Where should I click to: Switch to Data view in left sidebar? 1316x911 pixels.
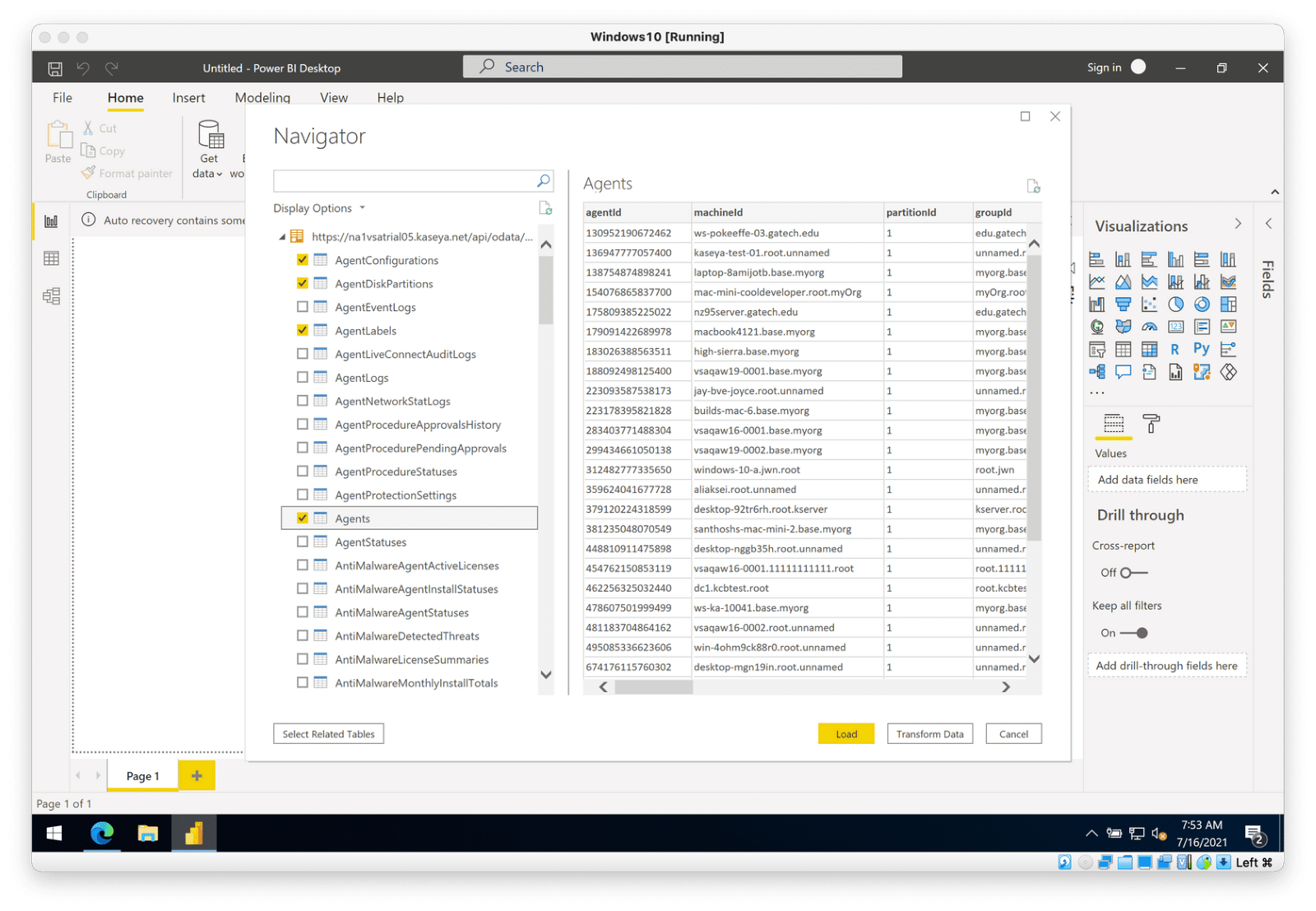pyautogui.click(x=51, y=258)
